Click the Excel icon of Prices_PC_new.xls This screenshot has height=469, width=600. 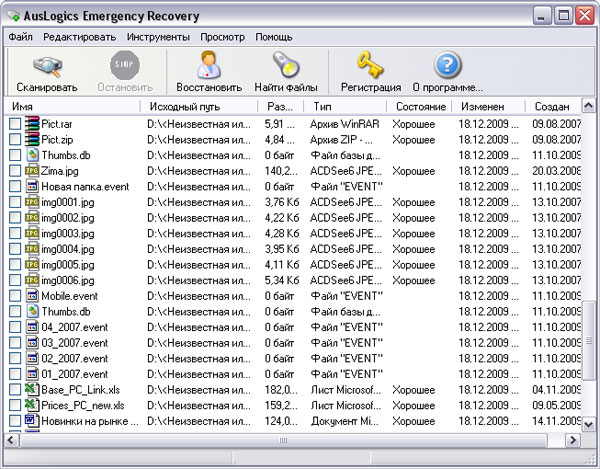point(32,405)
